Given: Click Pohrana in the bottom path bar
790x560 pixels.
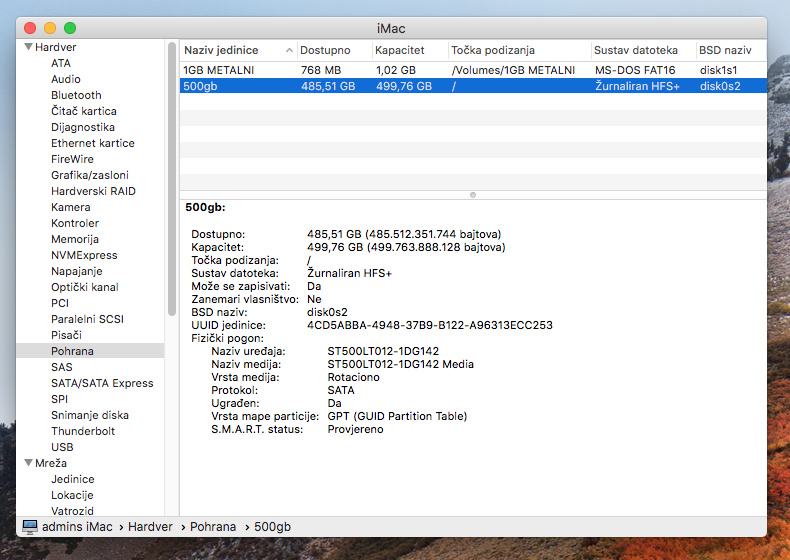Looking at the screenshot, I should (214, 527).
